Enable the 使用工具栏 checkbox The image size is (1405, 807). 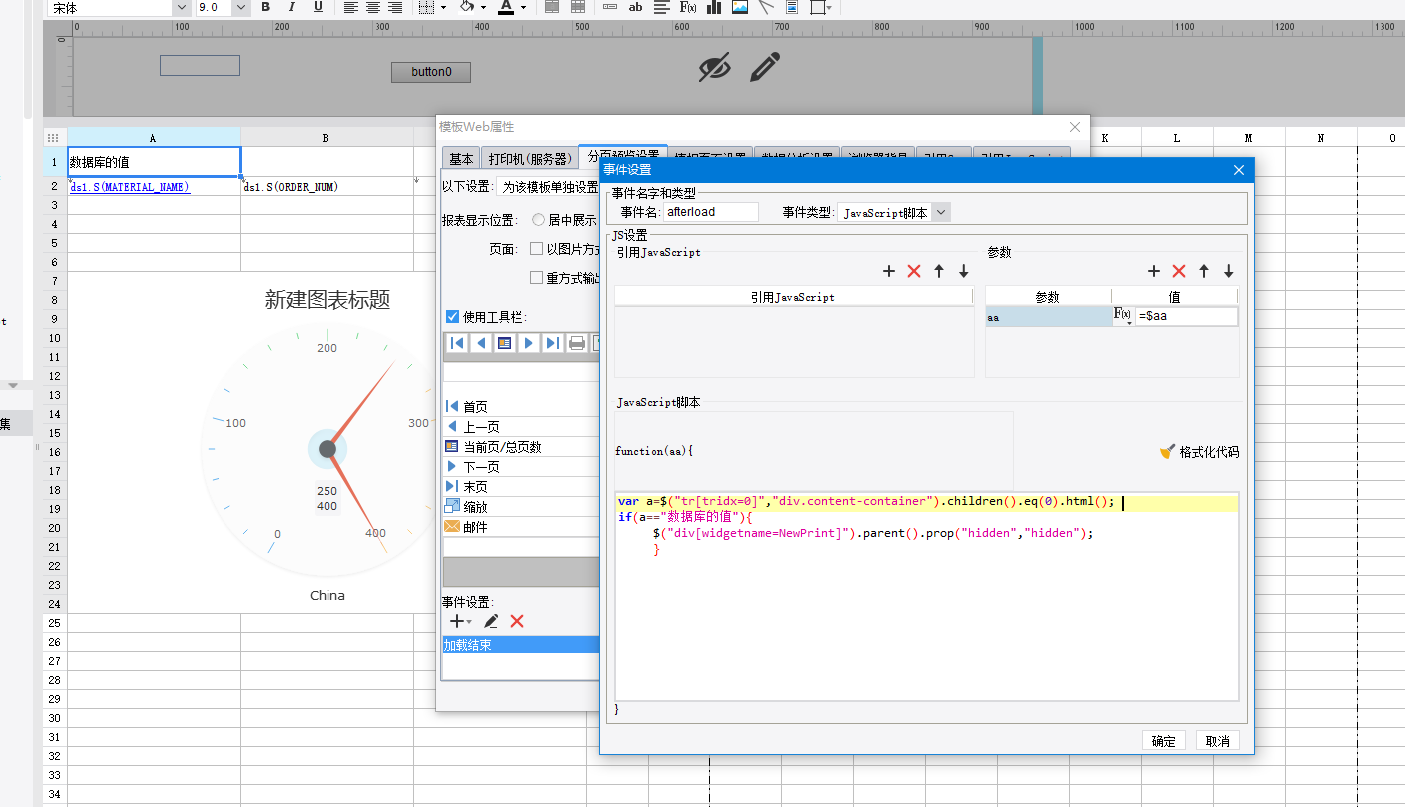pyautogui.click(x=453, y=317)
